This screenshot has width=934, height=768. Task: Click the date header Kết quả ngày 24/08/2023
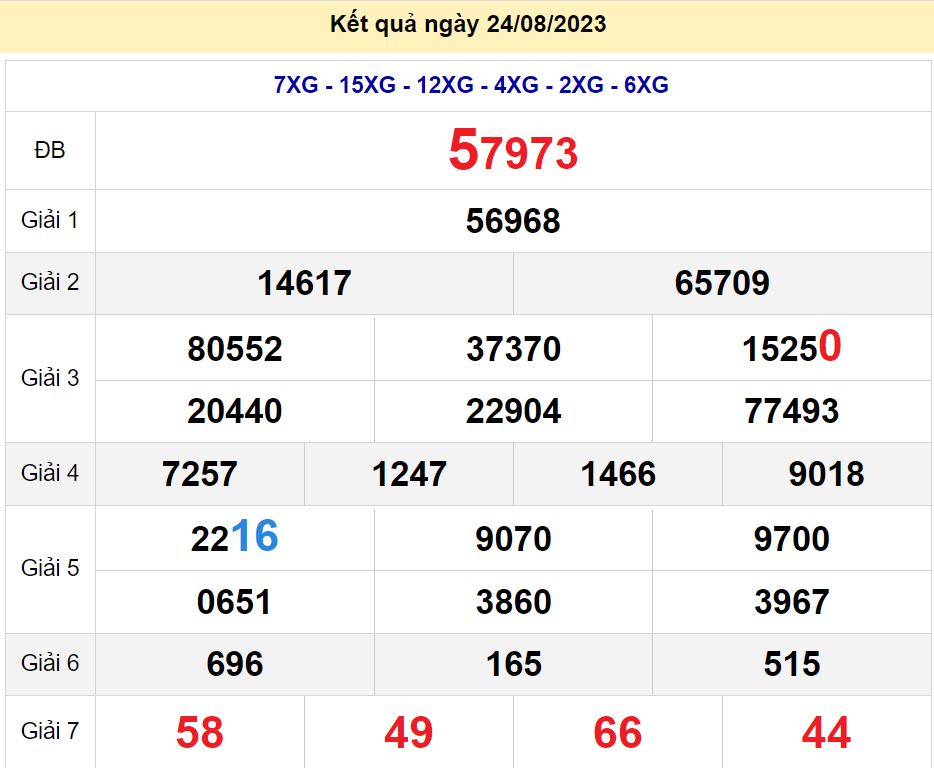point(466,24)
